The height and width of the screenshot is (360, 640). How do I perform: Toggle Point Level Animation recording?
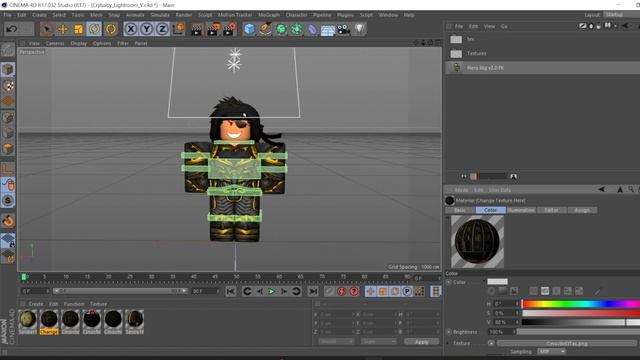pyautogui.click(x=420, y=291)
